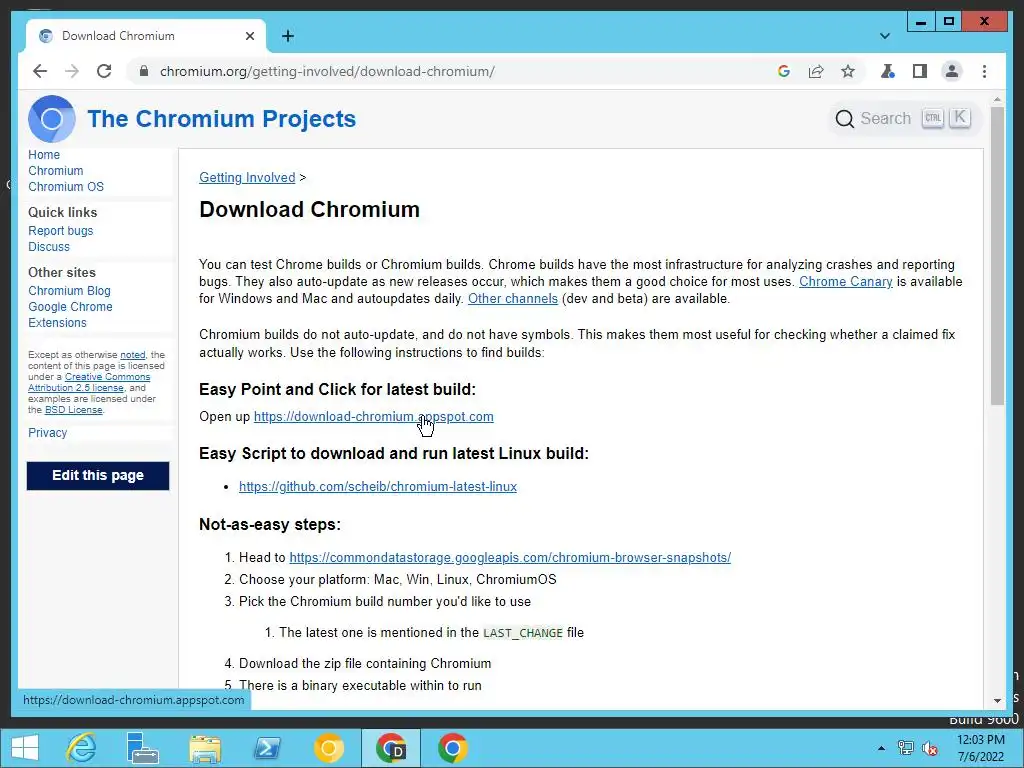Open the profile avatar menu
Screen dimensions: 1024x768
pyautogui.click(x=952, y=71)
